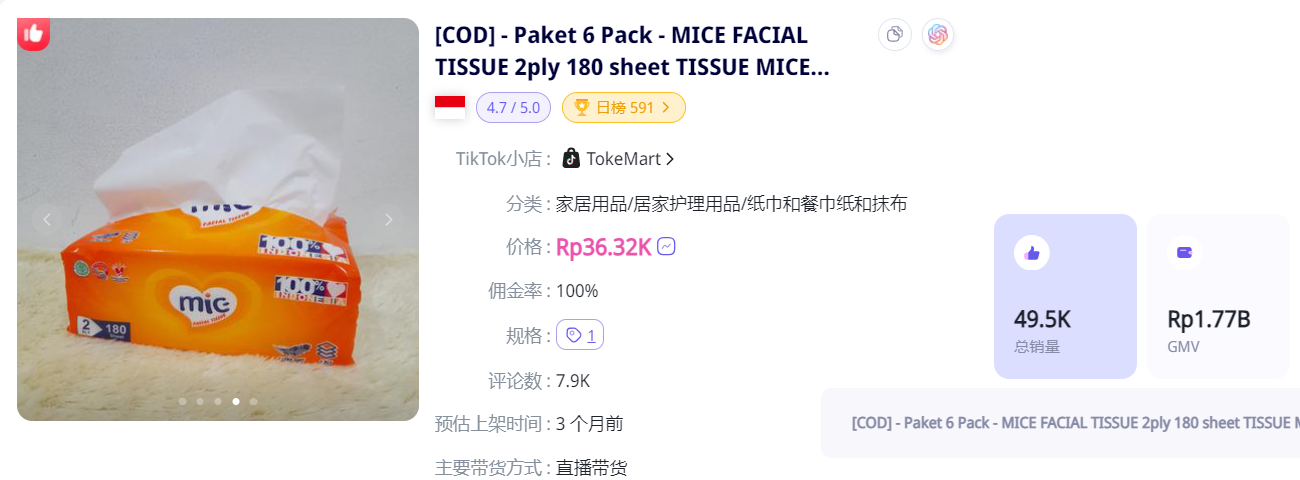
Task: Click the 4.7 / 5.0 rating badge
Action: (513, 107)
